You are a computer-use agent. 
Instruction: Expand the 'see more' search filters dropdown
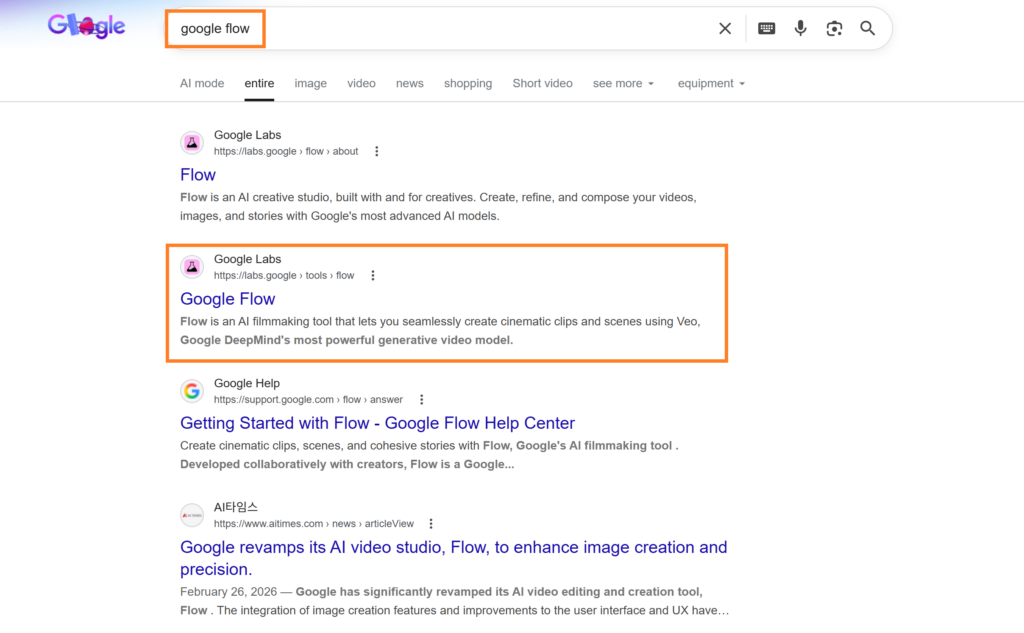(x=623, y=84)
